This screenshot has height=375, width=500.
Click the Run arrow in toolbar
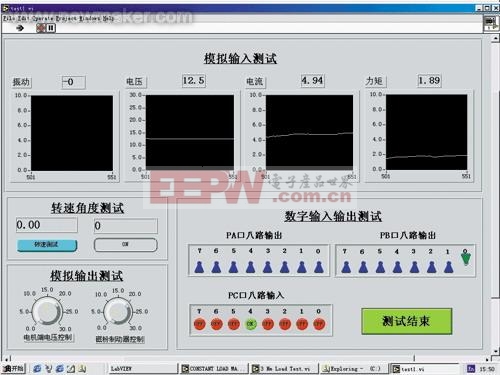[x=20, y=28]
